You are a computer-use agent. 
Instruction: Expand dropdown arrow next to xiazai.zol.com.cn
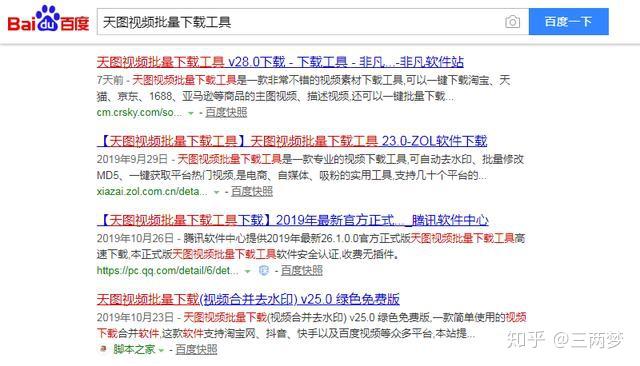click(216, 192)
